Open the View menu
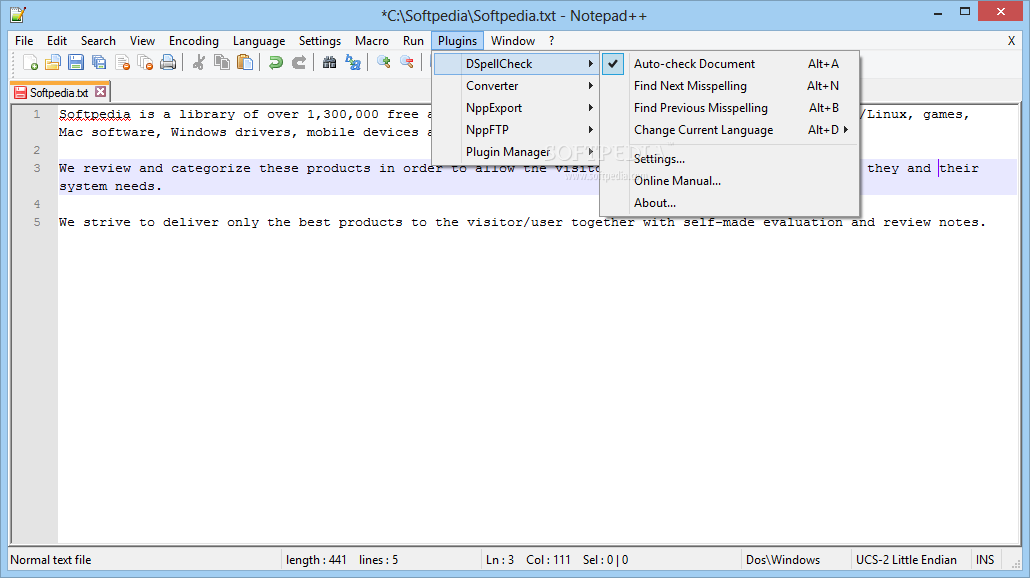The image size is (1030, 578). (x=143, y=41)
